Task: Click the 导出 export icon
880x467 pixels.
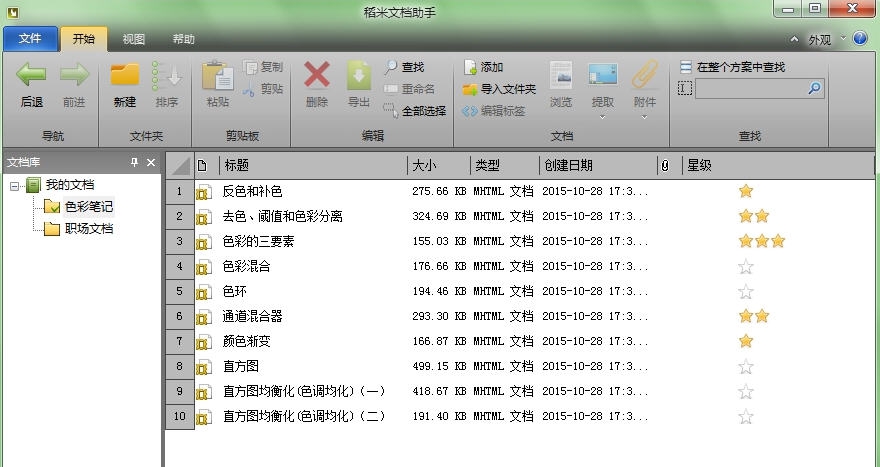Action: [x=359, y=75]
